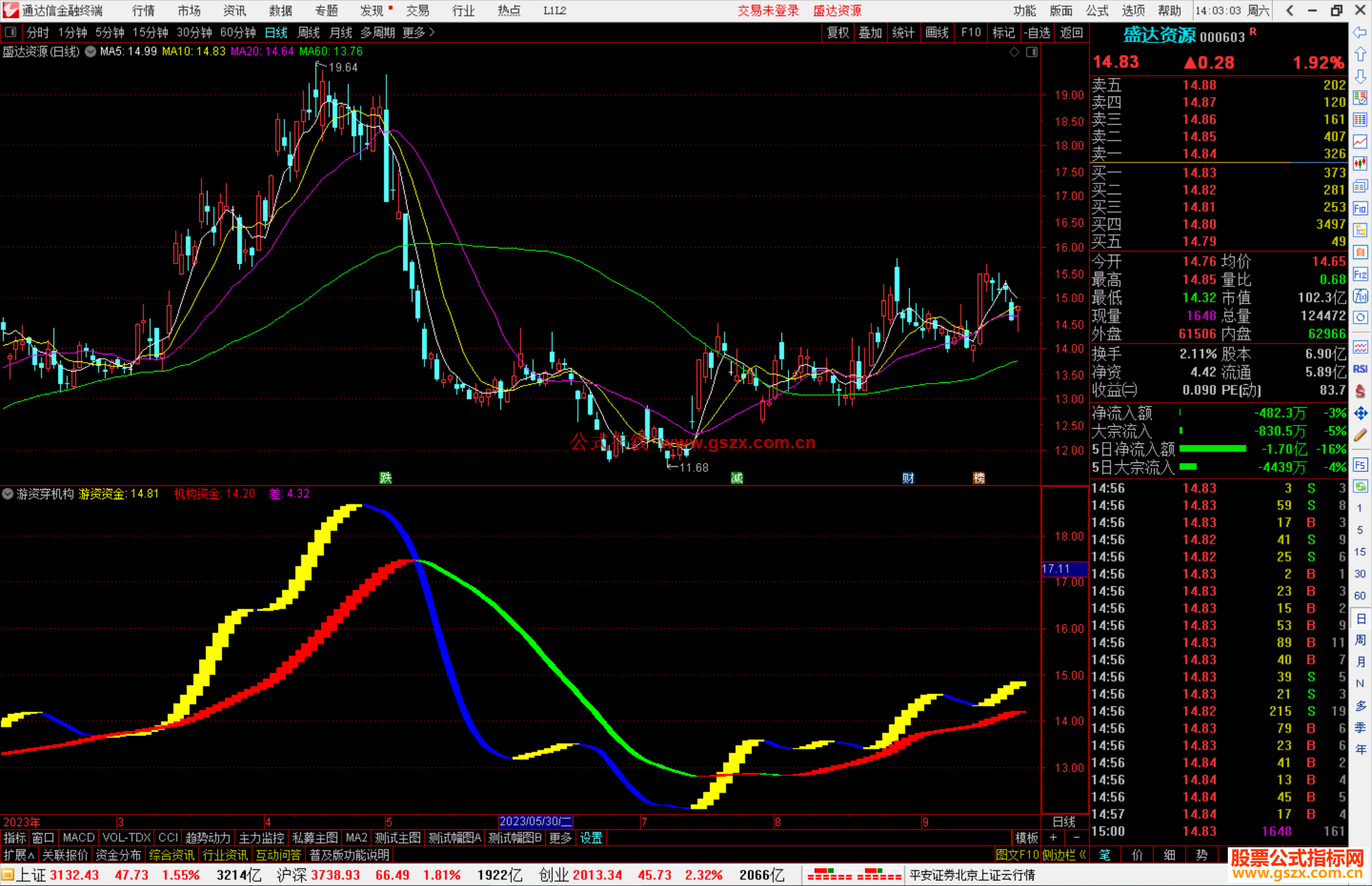Click the candlestick chart icon in sidebar

click(x=1360, y=164)
